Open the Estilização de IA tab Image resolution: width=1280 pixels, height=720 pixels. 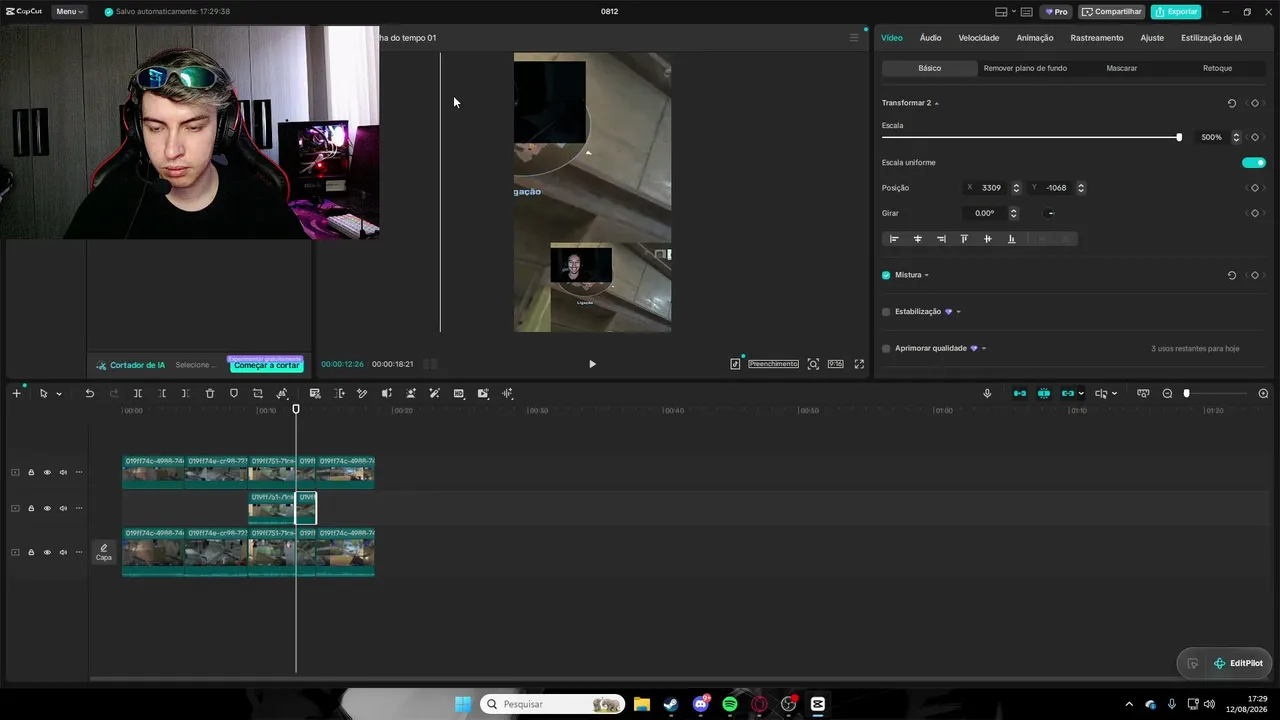coord(1211,38)
